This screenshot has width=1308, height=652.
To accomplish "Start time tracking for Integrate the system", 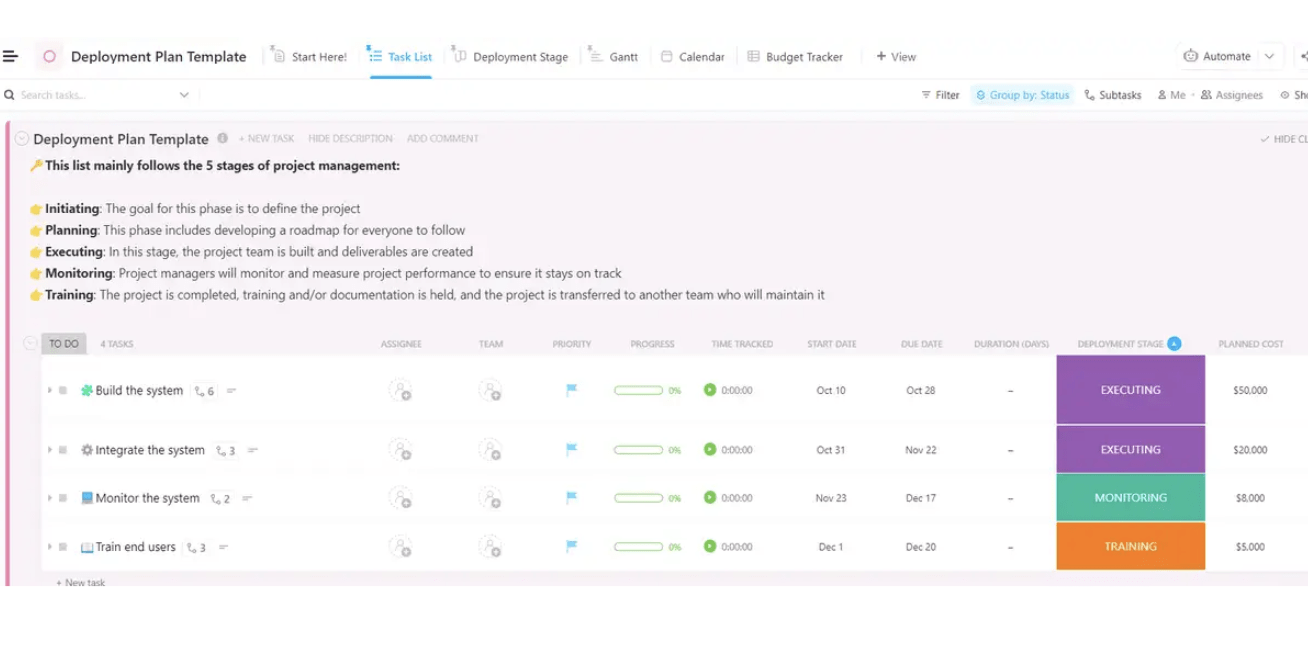I will point(710,450).
